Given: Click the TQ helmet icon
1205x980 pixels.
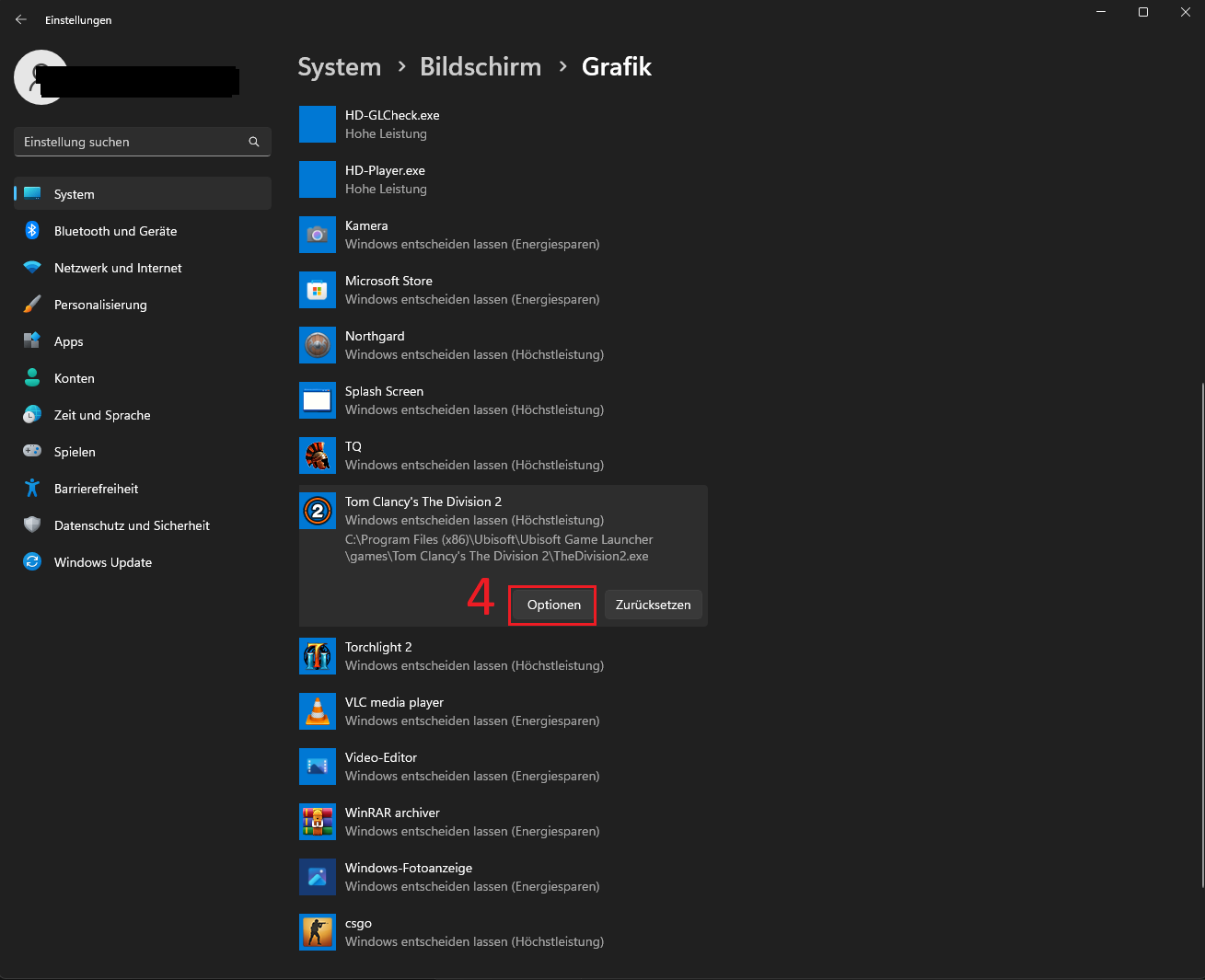Looking at the screenshot, I should click(x=318, y=455).
